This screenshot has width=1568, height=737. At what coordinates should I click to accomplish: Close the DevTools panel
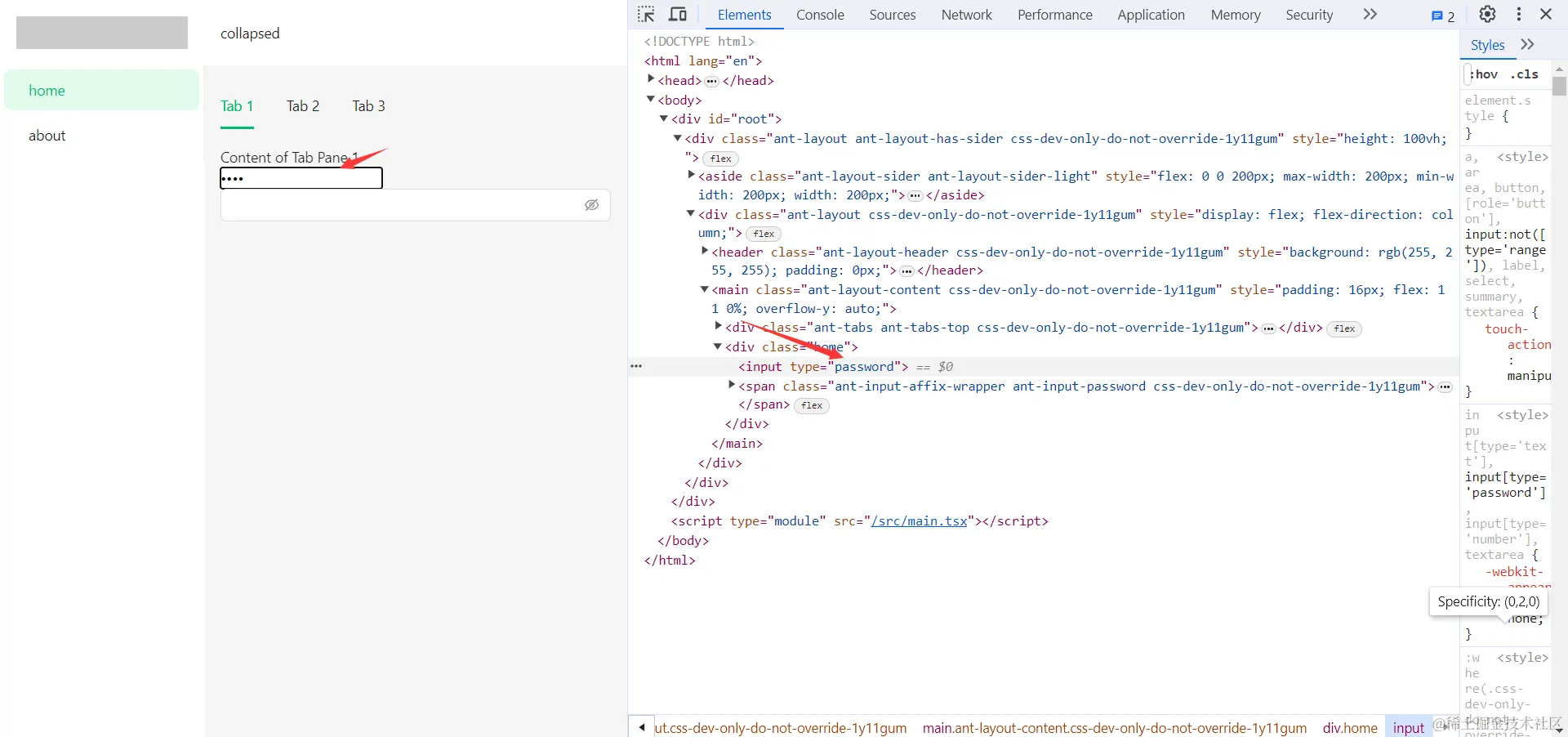tap(1546, 15)
